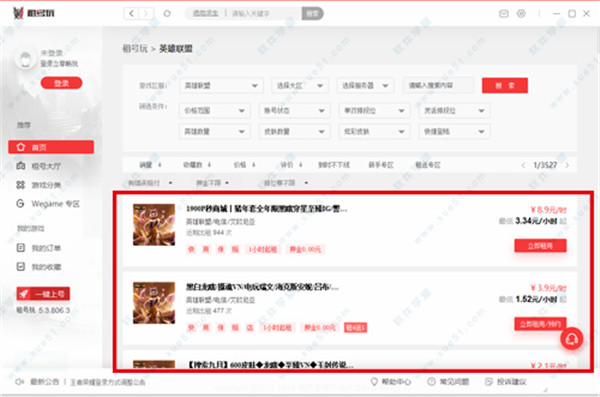Click the back navigation arrow
This screenshot has height=397, width=600.
click(131, 14)
